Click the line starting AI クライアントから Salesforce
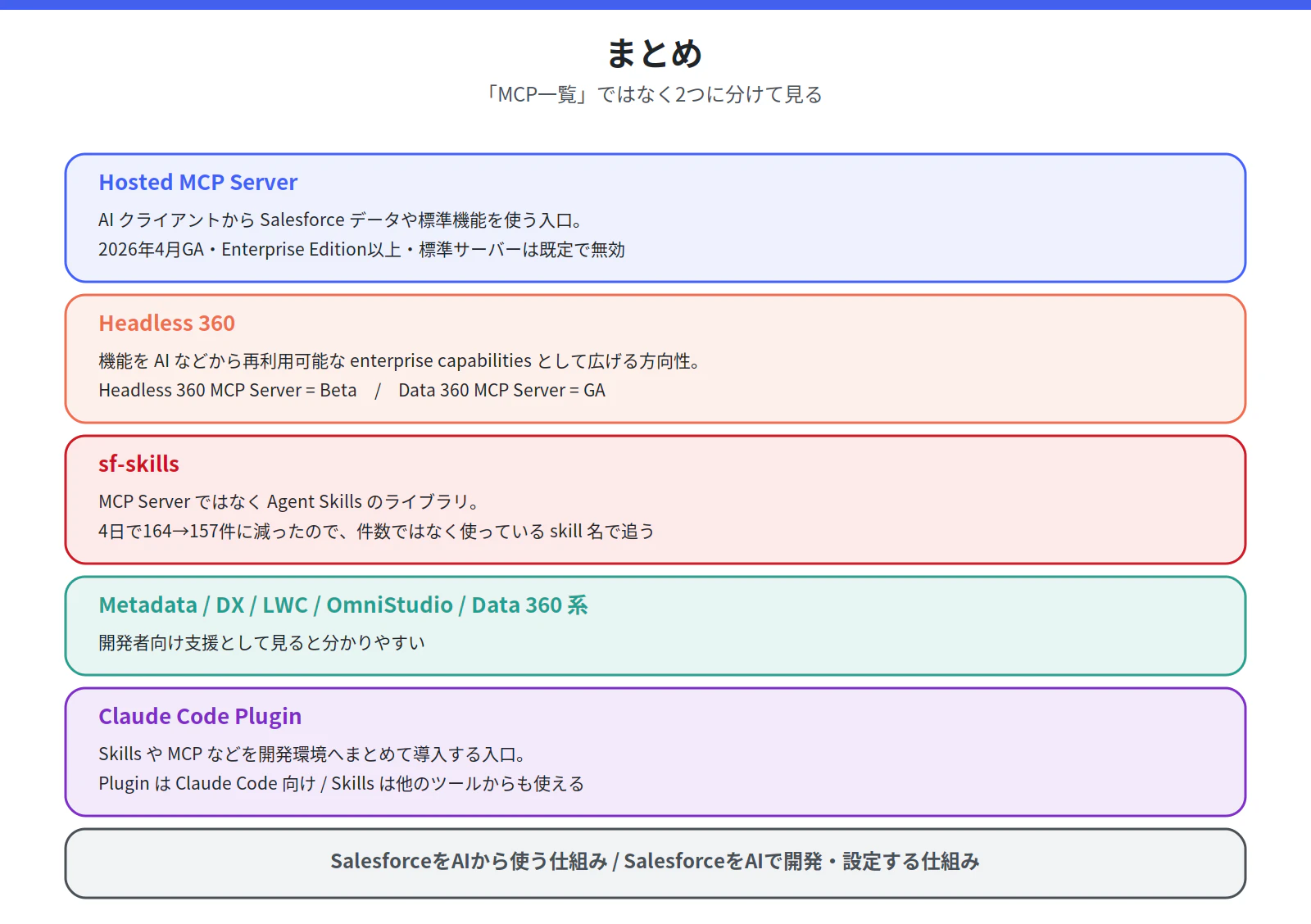1311x924 pixels. [340, 220]
